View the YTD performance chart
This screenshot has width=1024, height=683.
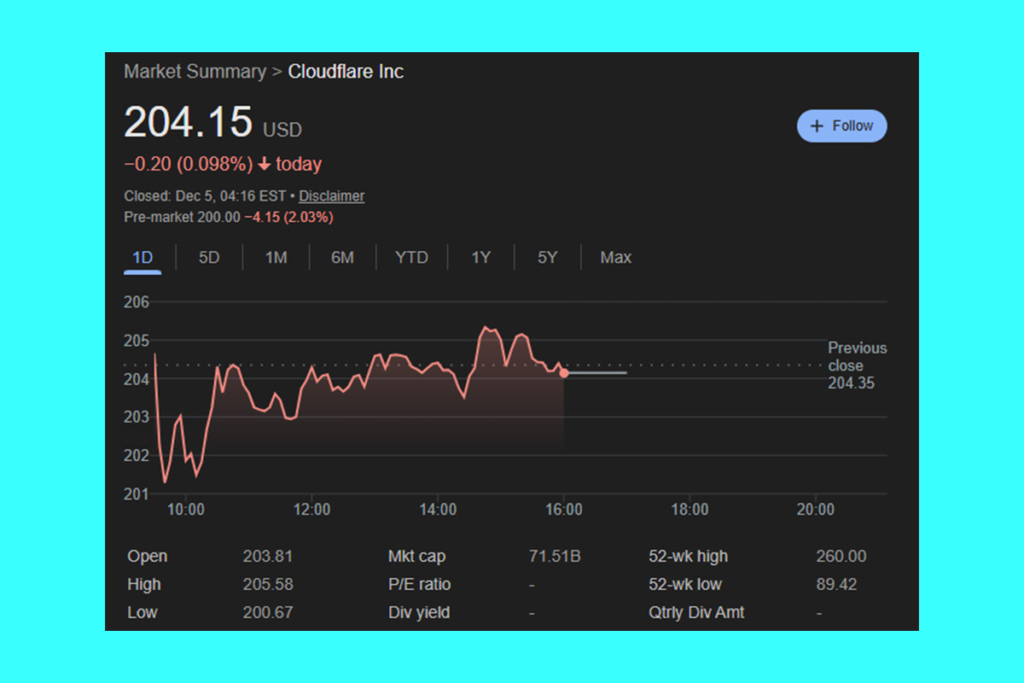click(411, 257)
